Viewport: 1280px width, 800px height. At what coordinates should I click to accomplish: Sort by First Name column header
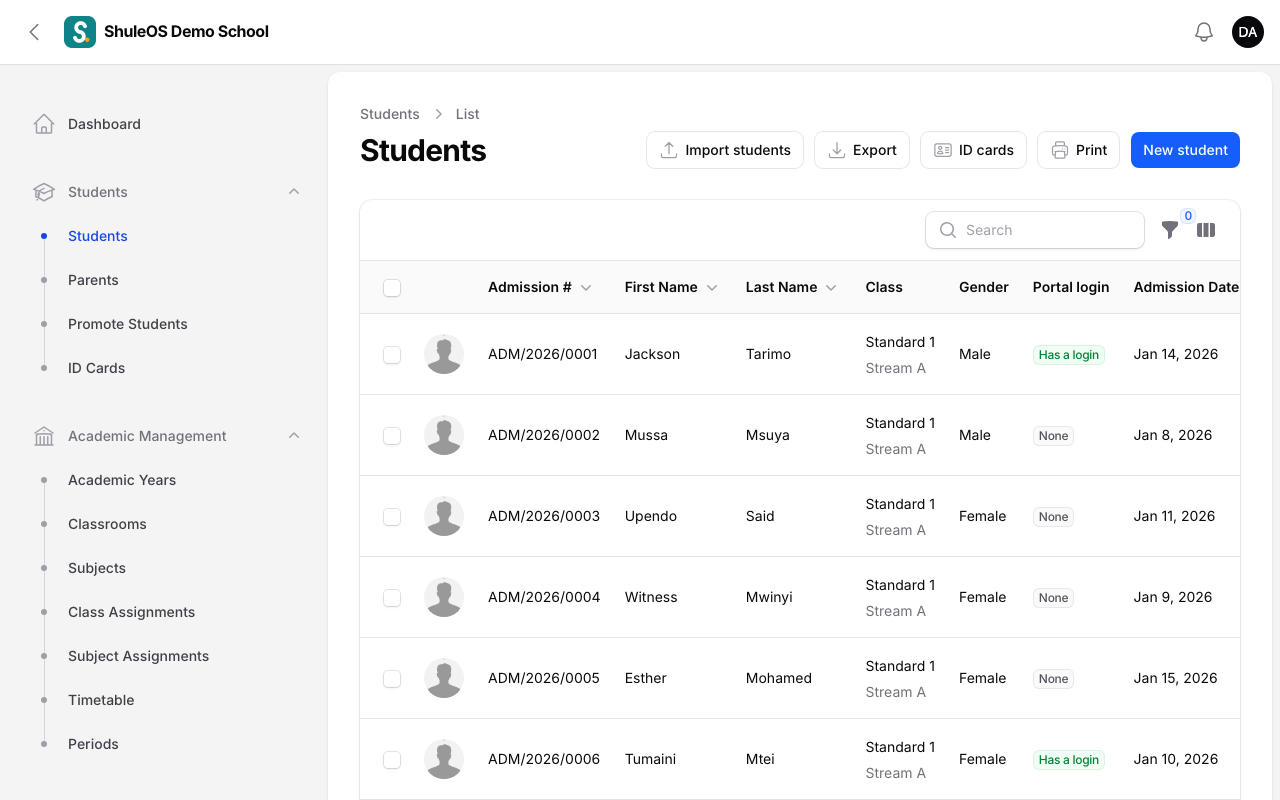click(x=671, y=287)
